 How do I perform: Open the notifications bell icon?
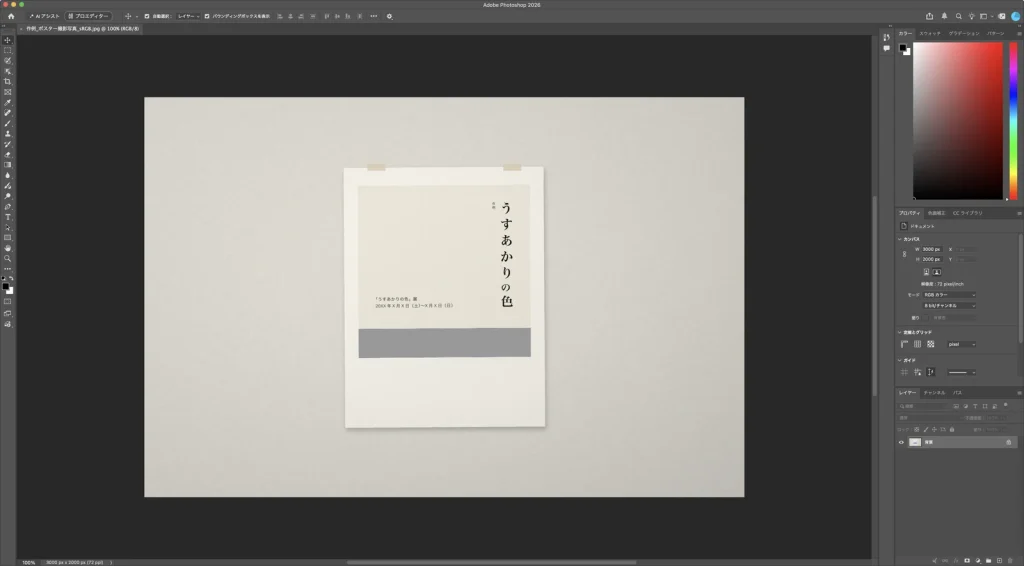[944, 16]
